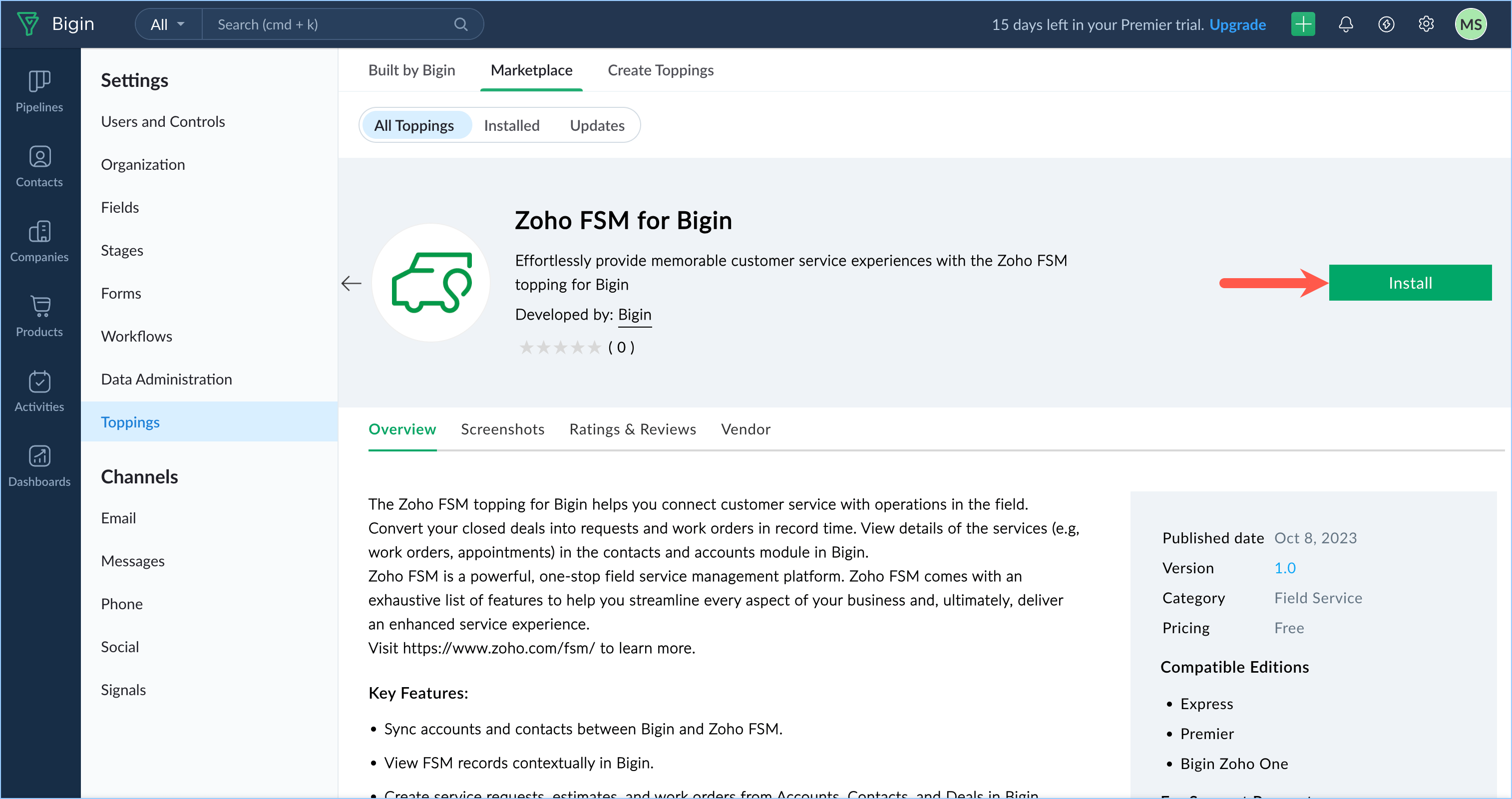Image resolution: width=1512 pixels, height=799 pixels.
Task: Open Dashboards in the sidebar
Action: coord(39,465)
